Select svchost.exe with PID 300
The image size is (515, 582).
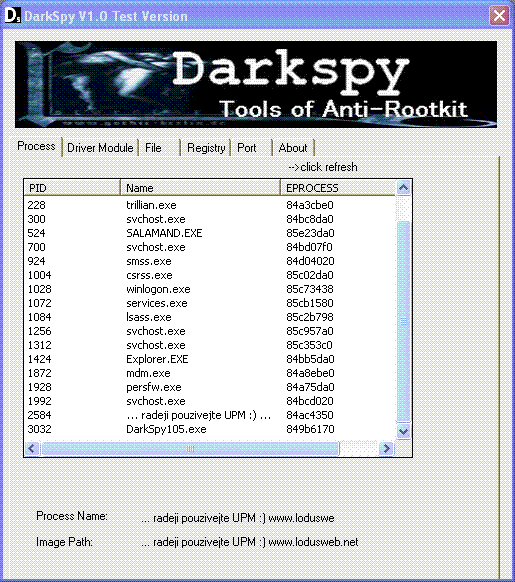(x=209, y=219)
